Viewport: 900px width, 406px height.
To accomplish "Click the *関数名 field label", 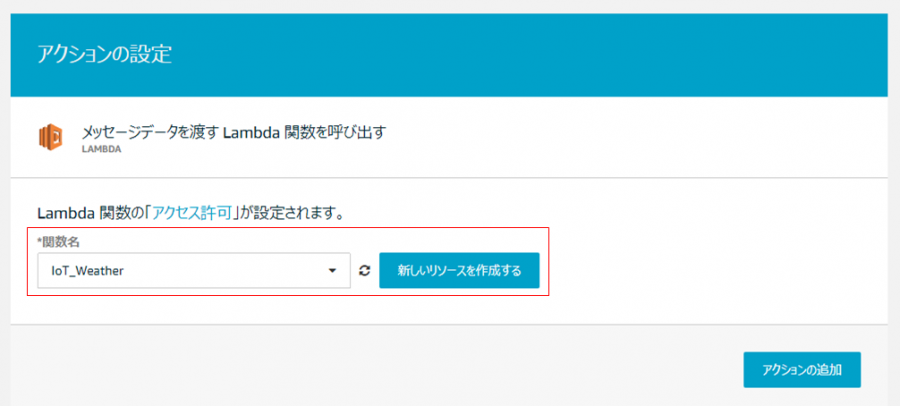I will (x=58, y=242).
